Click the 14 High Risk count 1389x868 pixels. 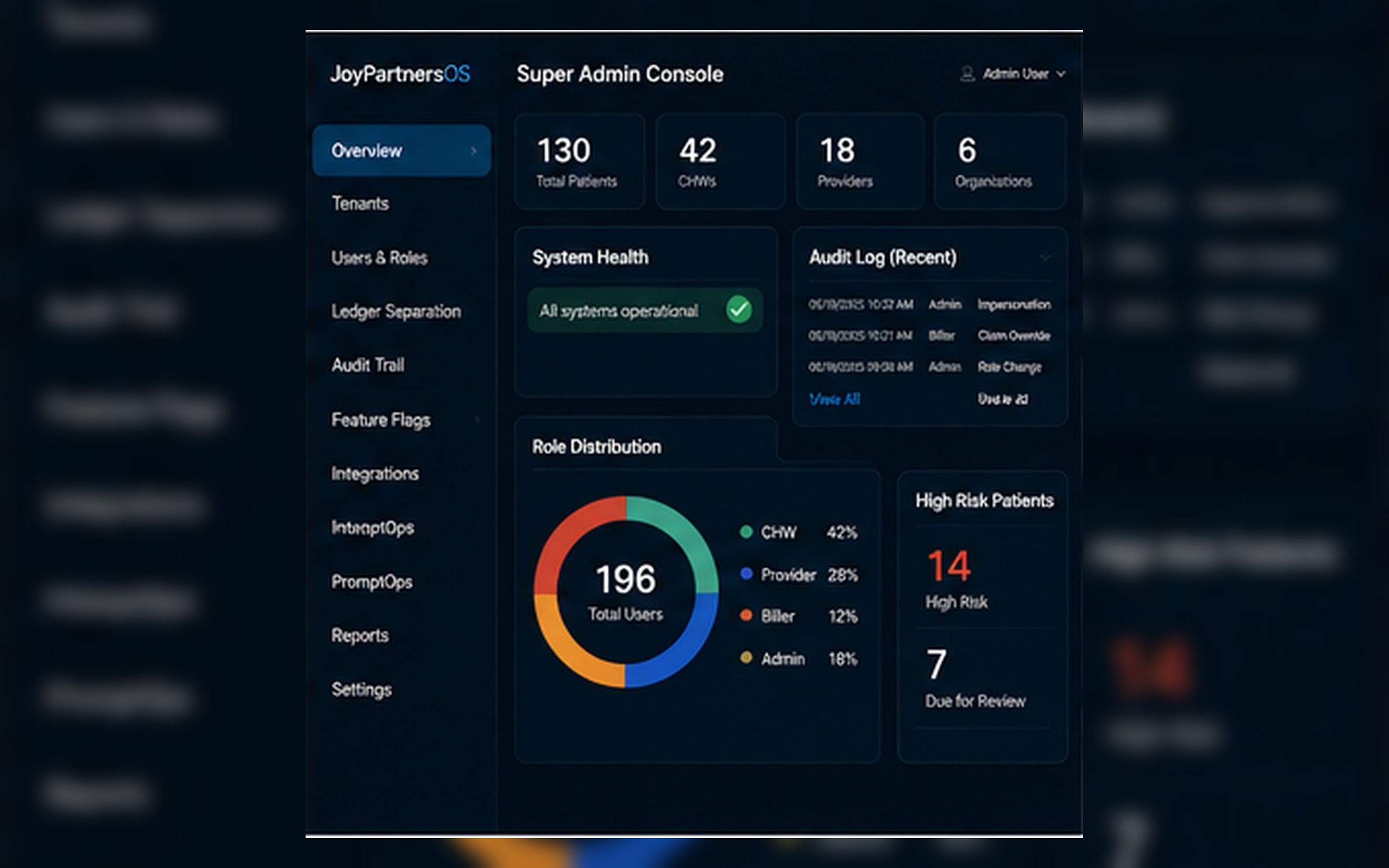point(949,566)
